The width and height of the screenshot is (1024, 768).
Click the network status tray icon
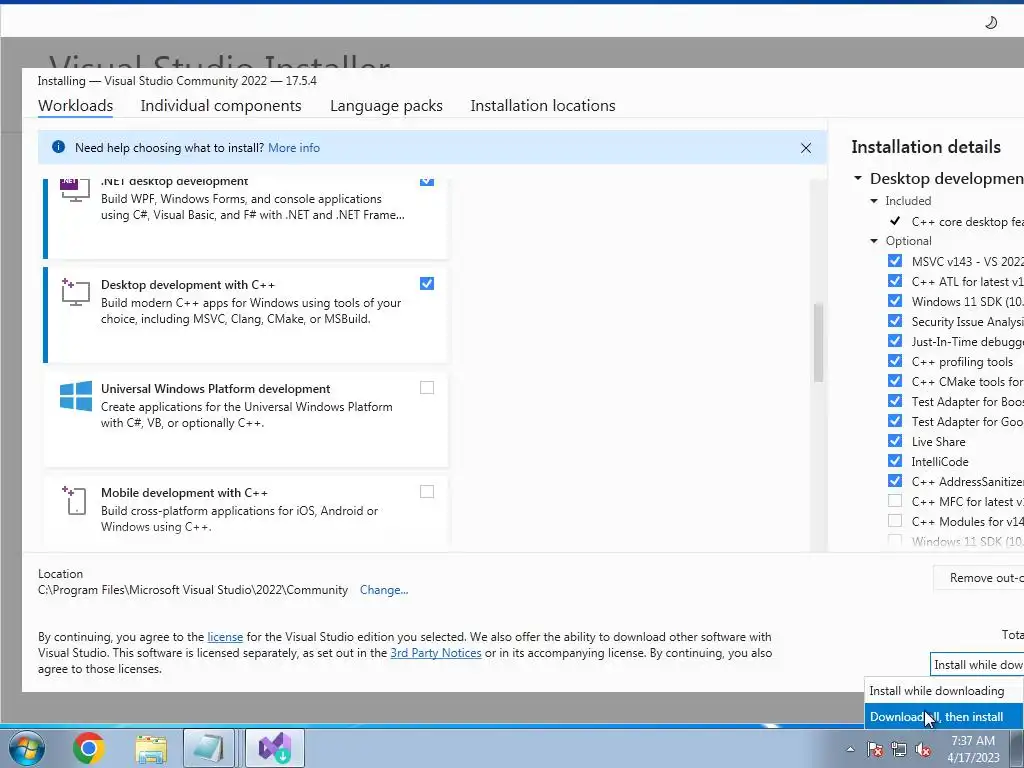pyautogui.click(x=899, y=749)
